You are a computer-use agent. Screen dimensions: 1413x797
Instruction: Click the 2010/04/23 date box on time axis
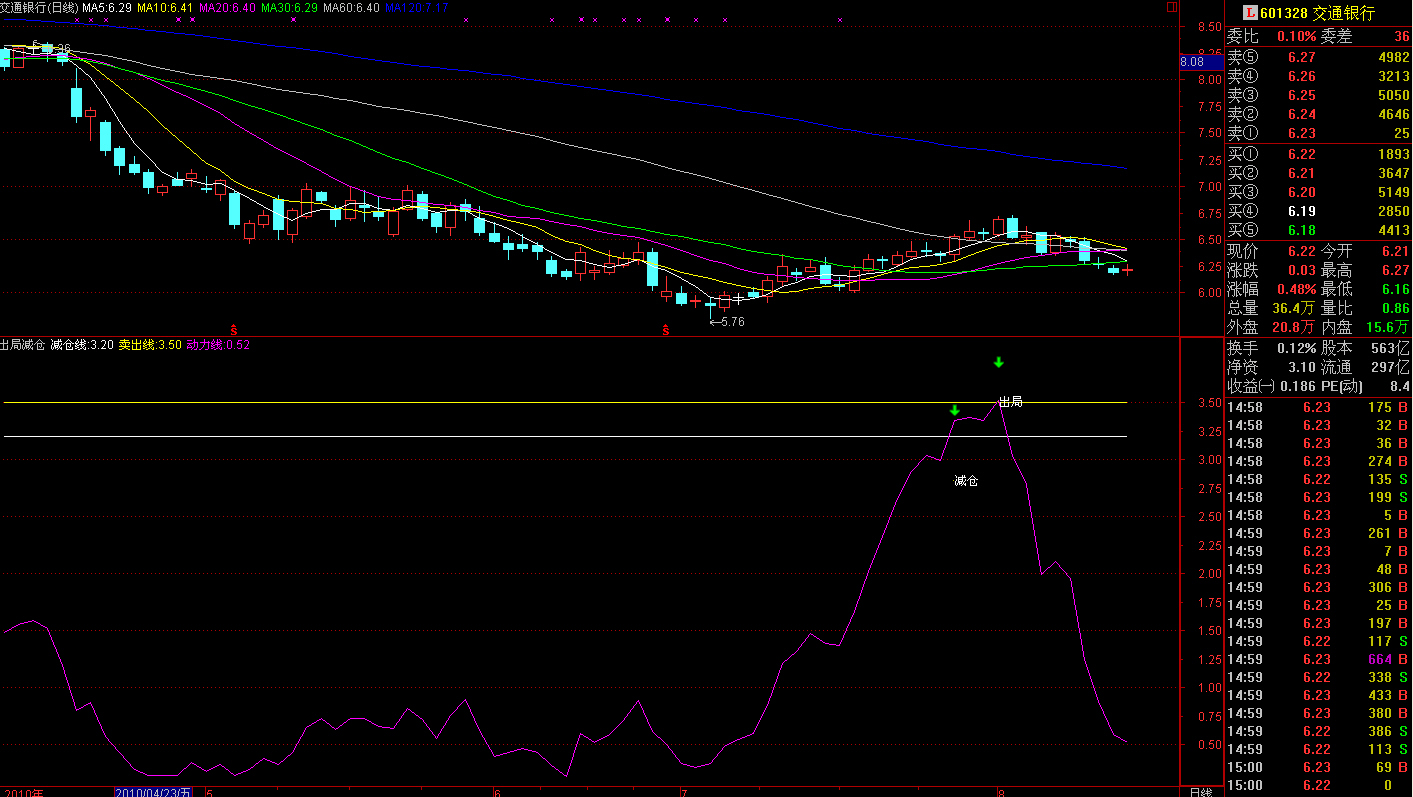[x=154, y=791]
